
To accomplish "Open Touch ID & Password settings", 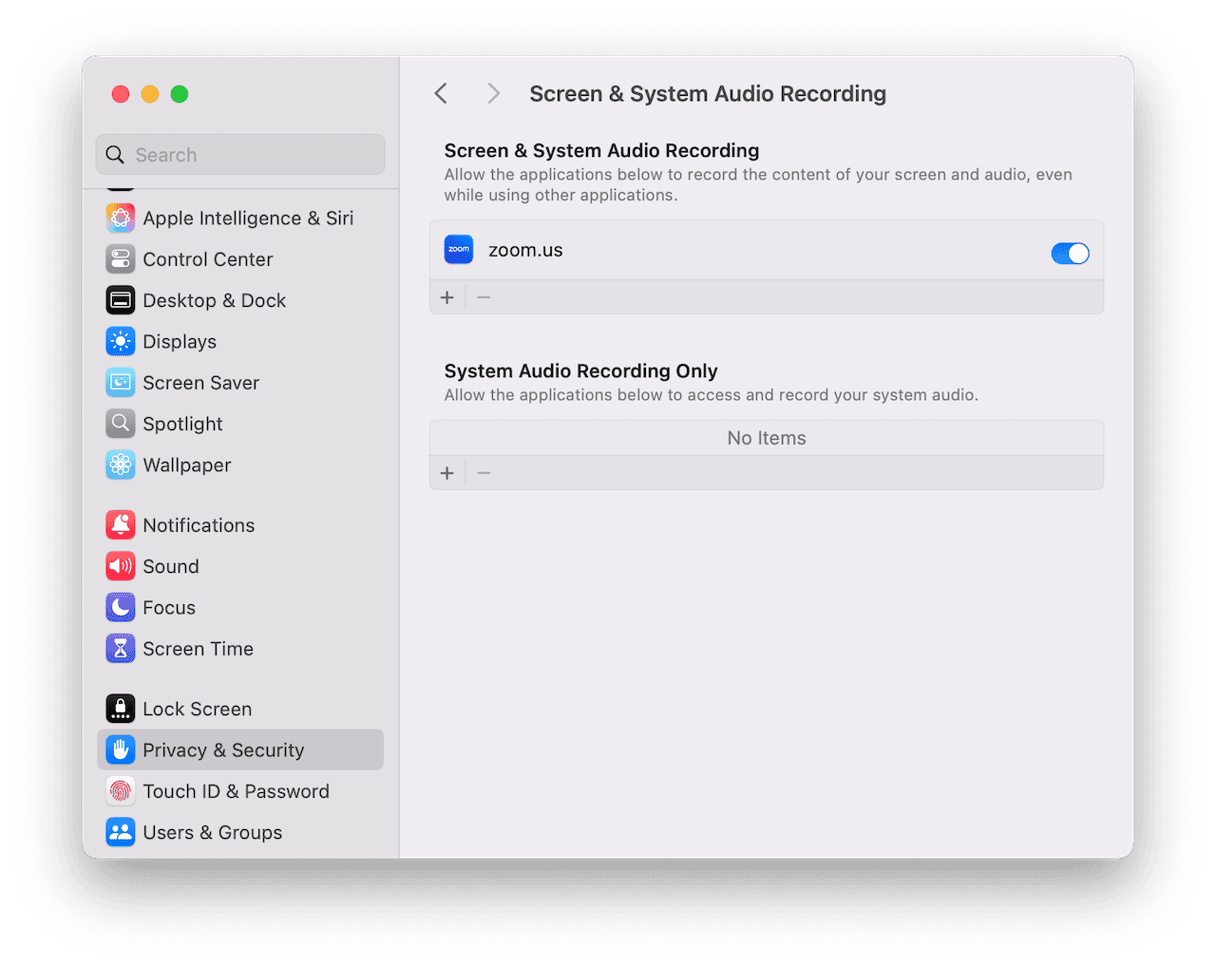I will pos(120,790).
